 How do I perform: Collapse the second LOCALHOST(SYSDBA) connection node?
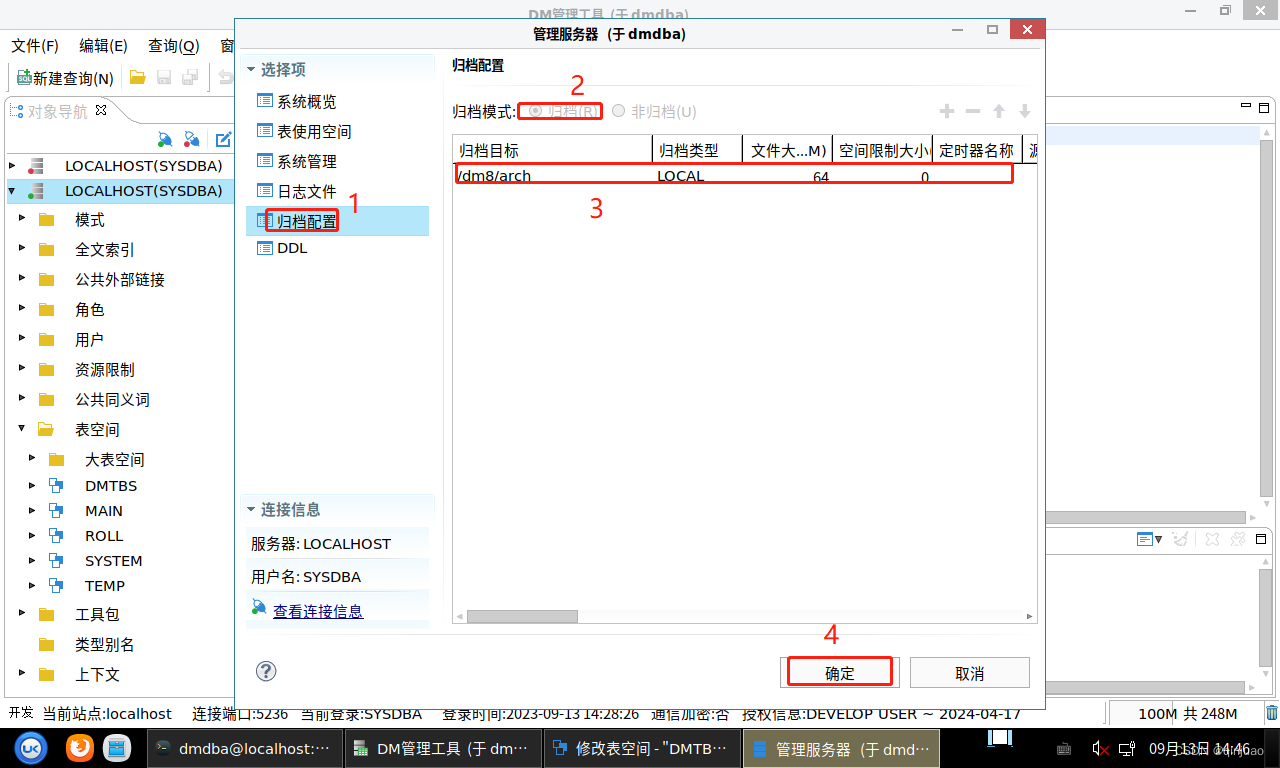(x=12, y=190)
